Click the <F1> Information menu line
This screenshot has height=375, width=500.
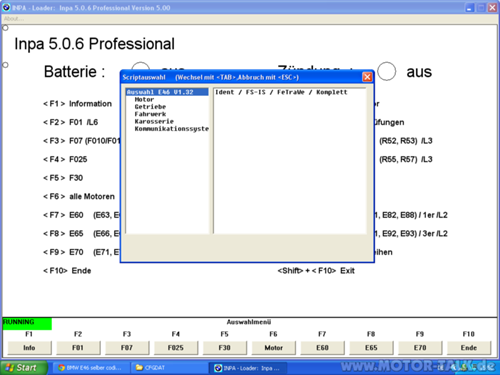[x=77, y=104]
